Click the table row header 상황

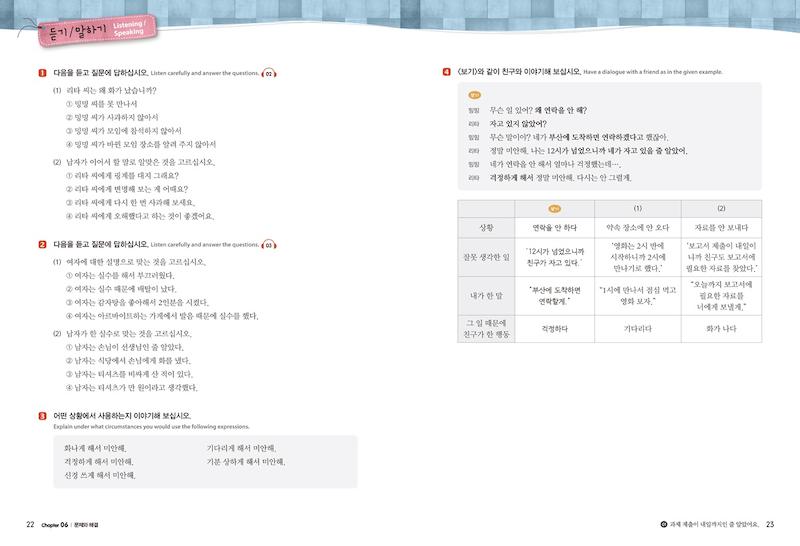pos(487,228)
